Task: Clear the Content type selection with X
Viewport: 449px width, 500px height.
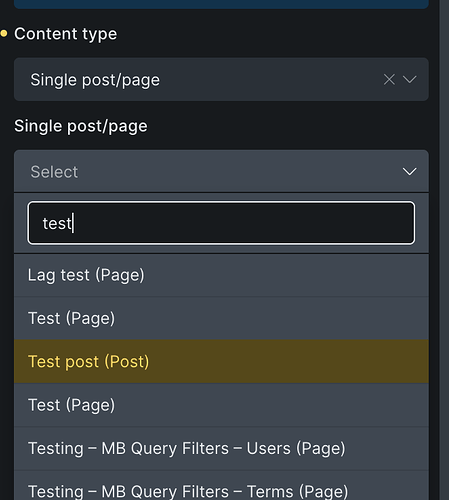Action: (x=389, y=80)
